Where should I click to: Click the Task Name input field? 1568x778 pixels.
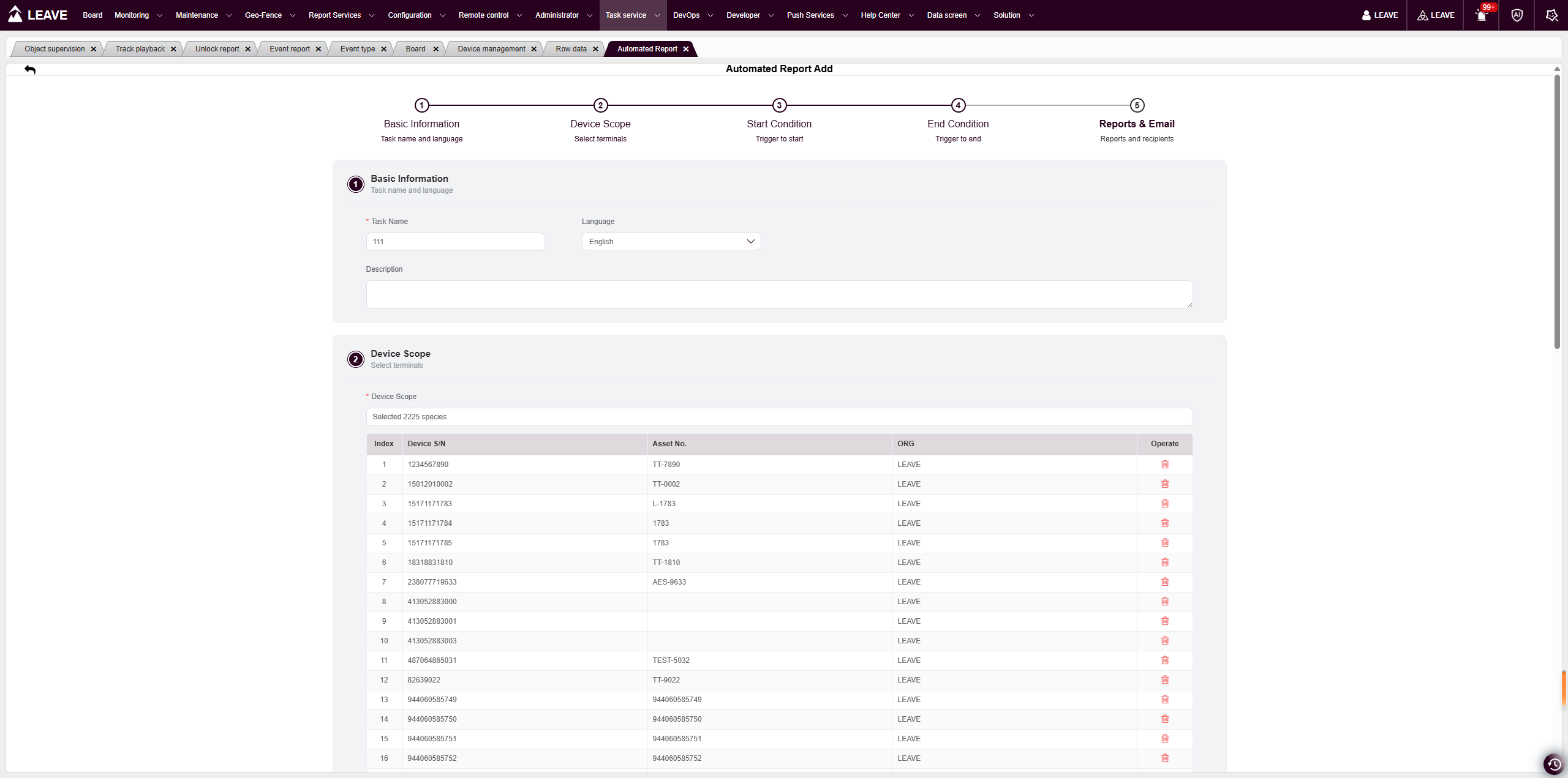455,242
